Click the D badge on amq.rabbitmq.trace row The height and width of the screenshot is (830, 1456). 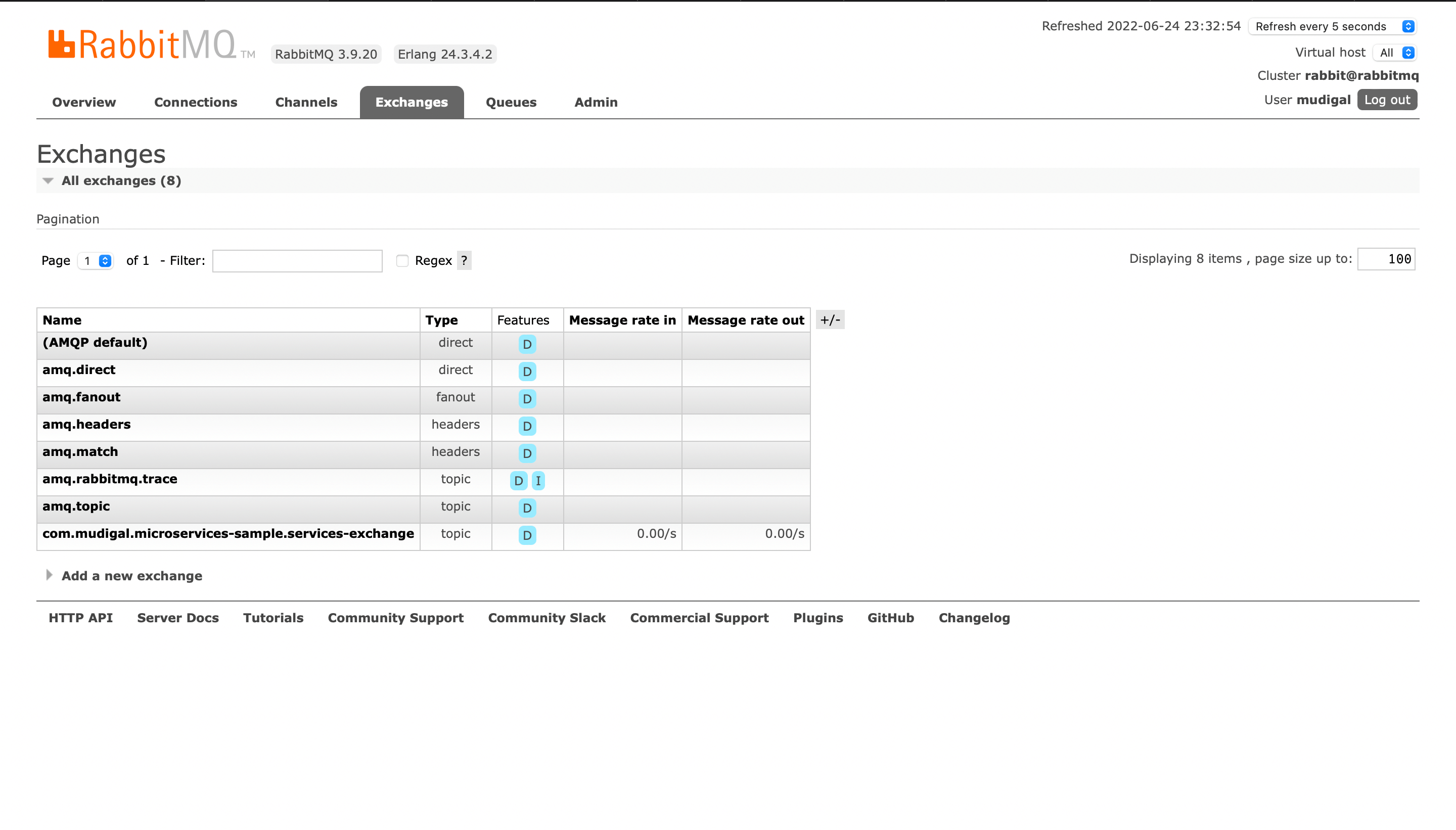518,481
